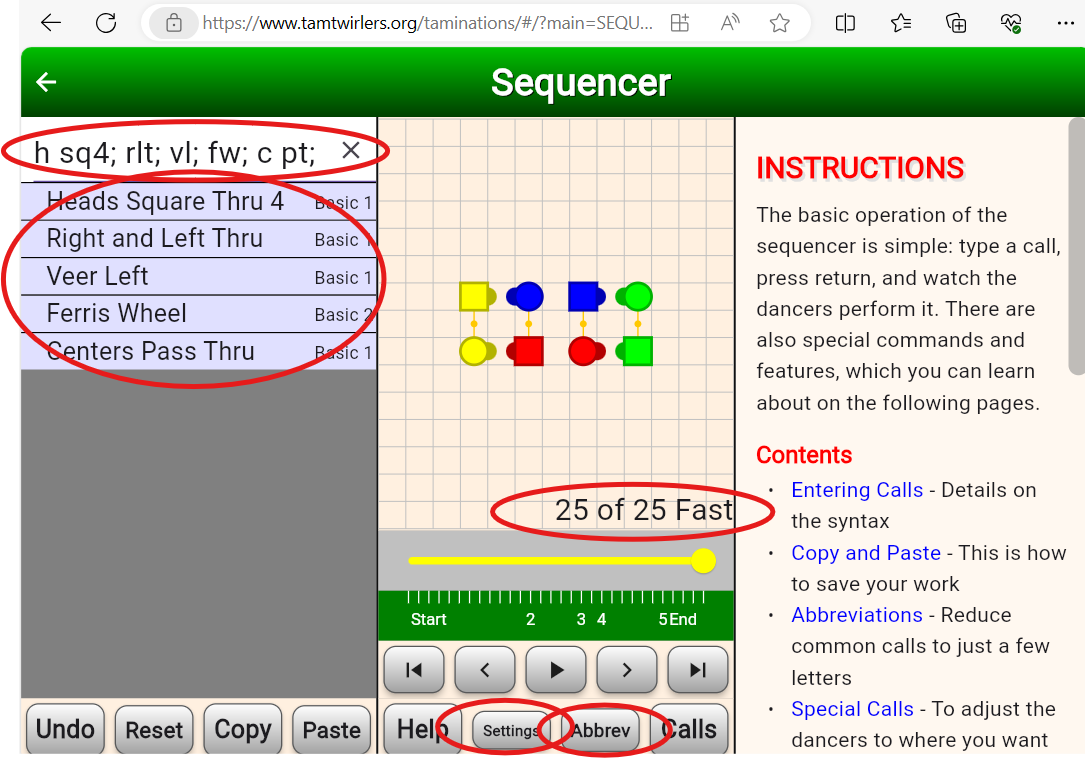
Task: Click the Reset button
Action: [154, 729]
